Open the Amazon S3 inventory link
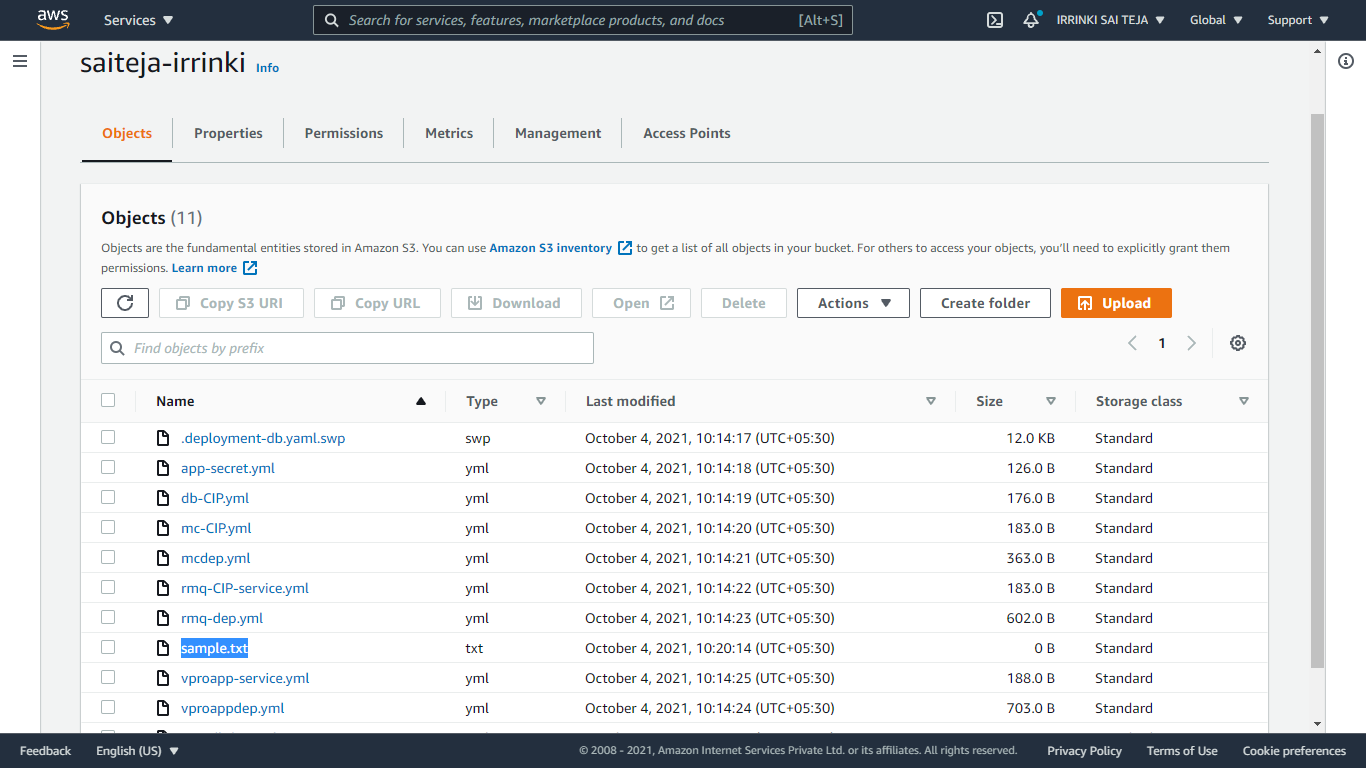The width and height of the screenshot is (1366, 768). tap(550, 248)
